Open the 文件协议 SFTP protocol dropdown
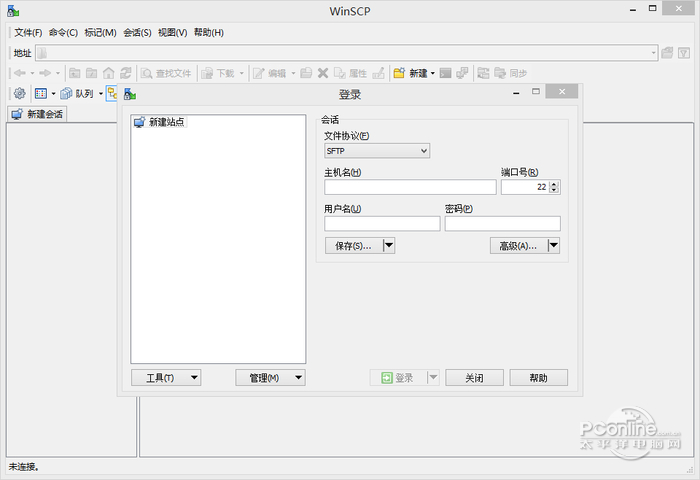 tap(377, 151)
